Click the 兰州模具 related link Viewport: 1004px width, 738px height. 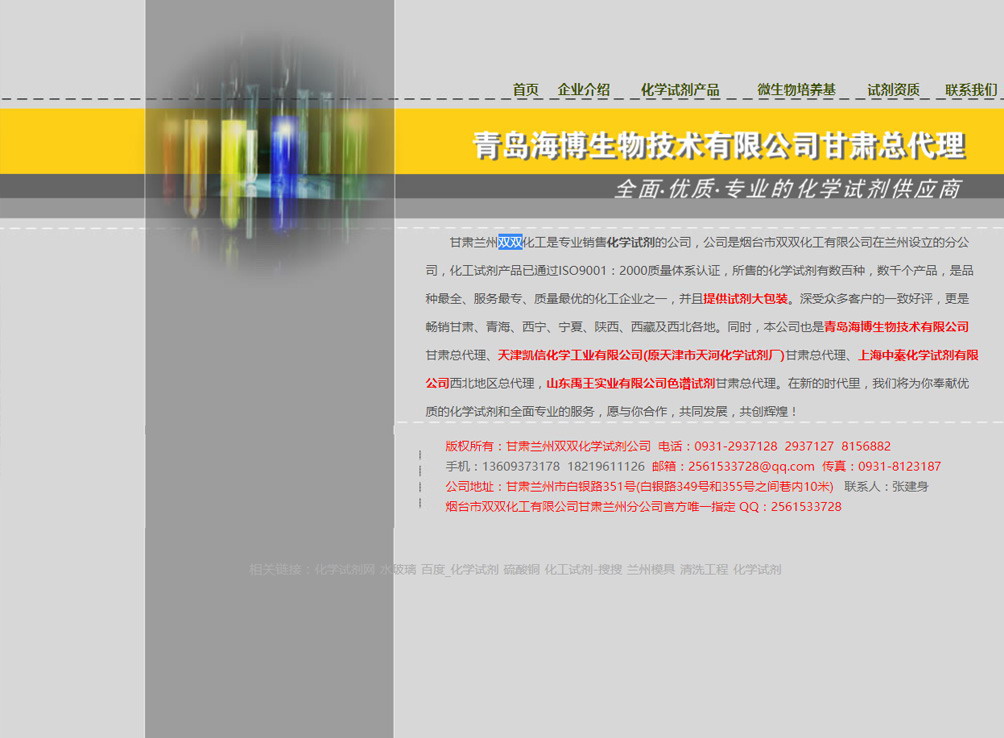point(651,569)
